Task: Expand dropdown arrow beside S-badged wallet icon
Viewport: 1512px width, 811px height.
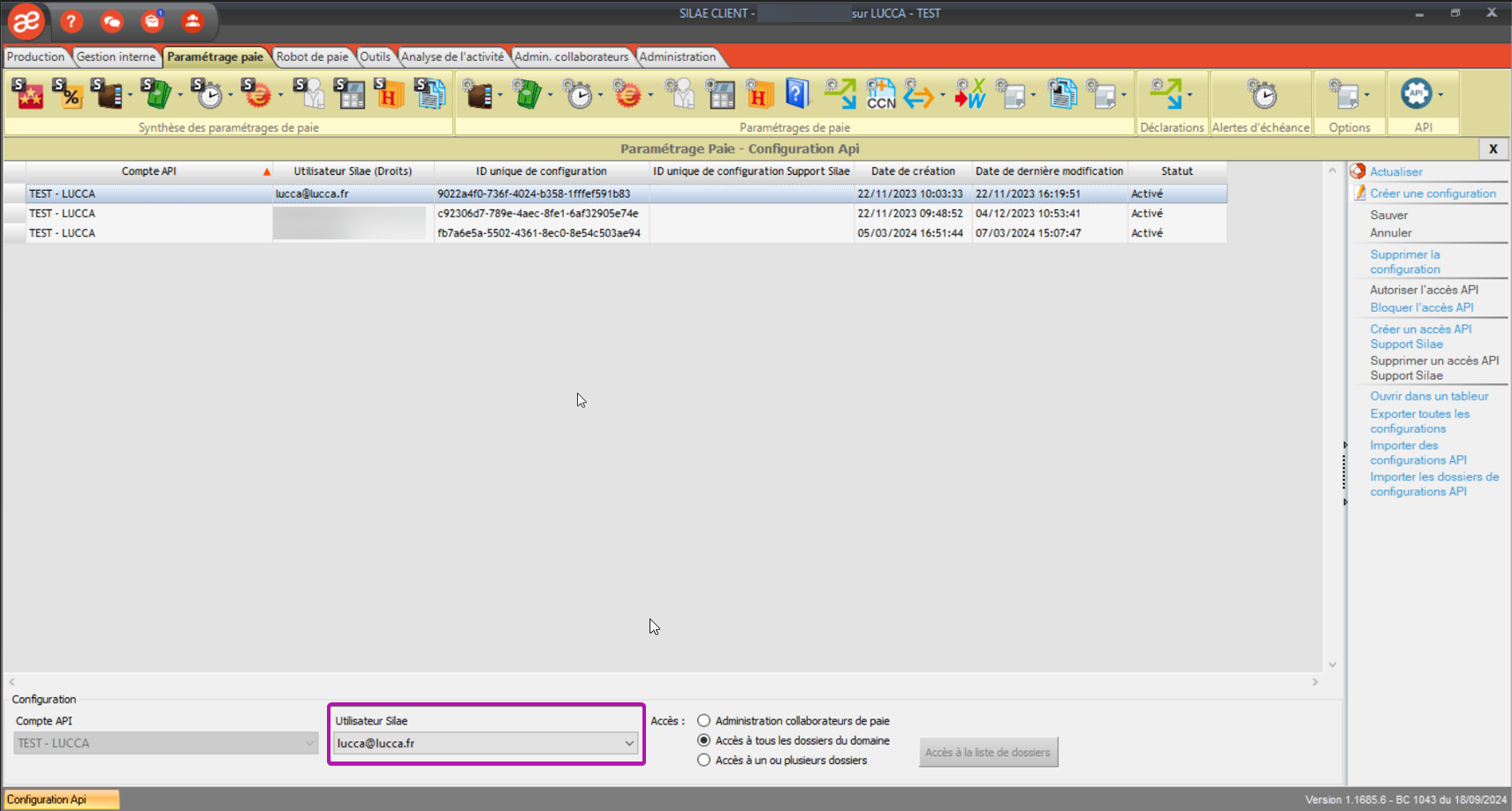Action: coord(130,95)
